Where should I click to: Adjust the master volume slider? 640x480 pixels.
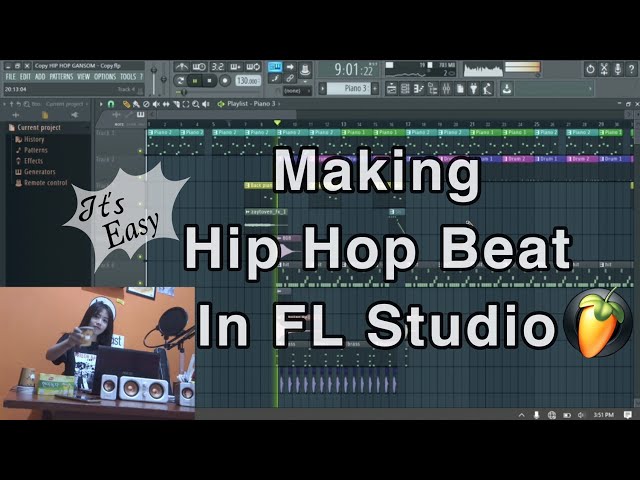coord(154,70)
